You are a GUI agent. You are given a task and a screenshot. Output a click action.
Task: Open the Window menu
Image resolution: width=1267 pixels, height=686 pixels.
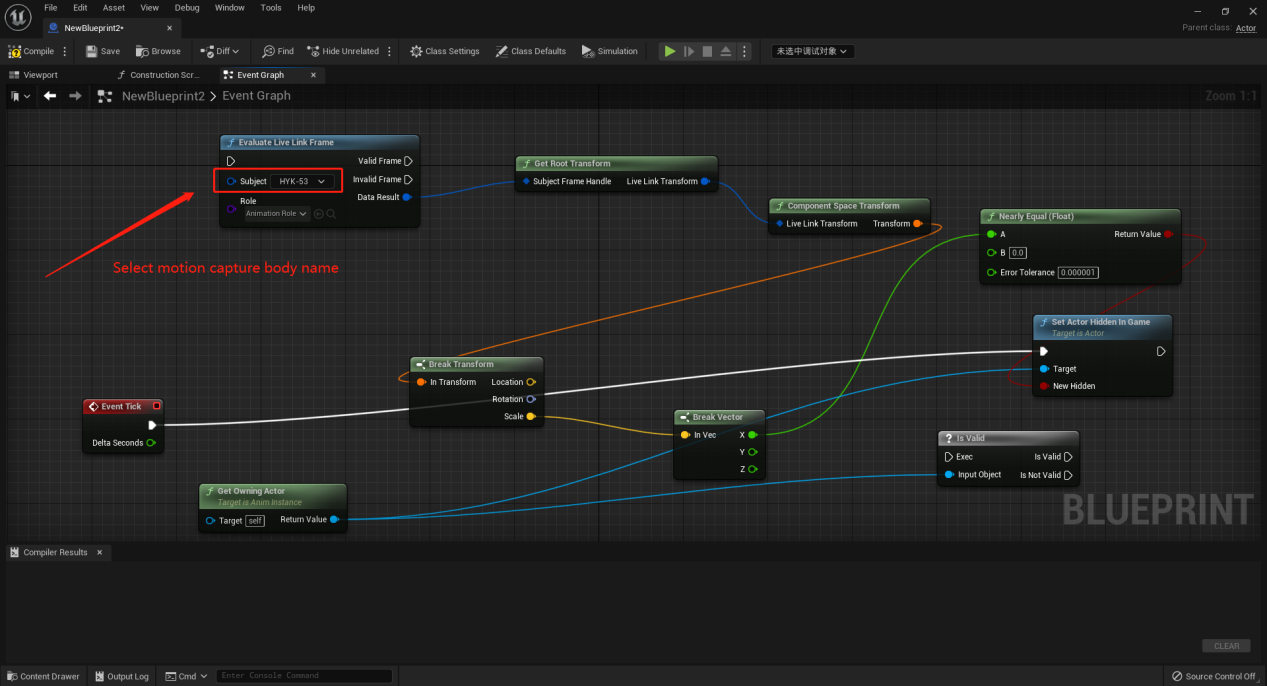pos(230,7)
